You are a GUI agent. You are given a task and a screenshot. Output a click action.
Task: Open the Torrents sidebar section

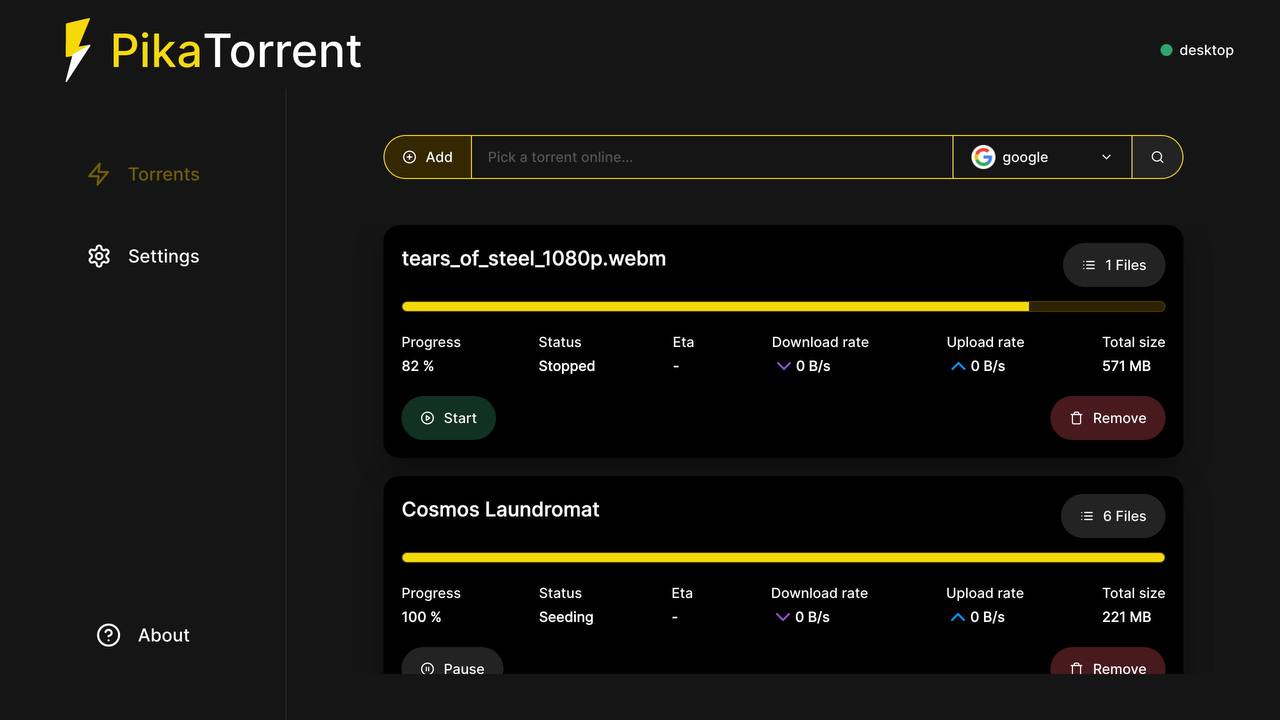(144, 174)
